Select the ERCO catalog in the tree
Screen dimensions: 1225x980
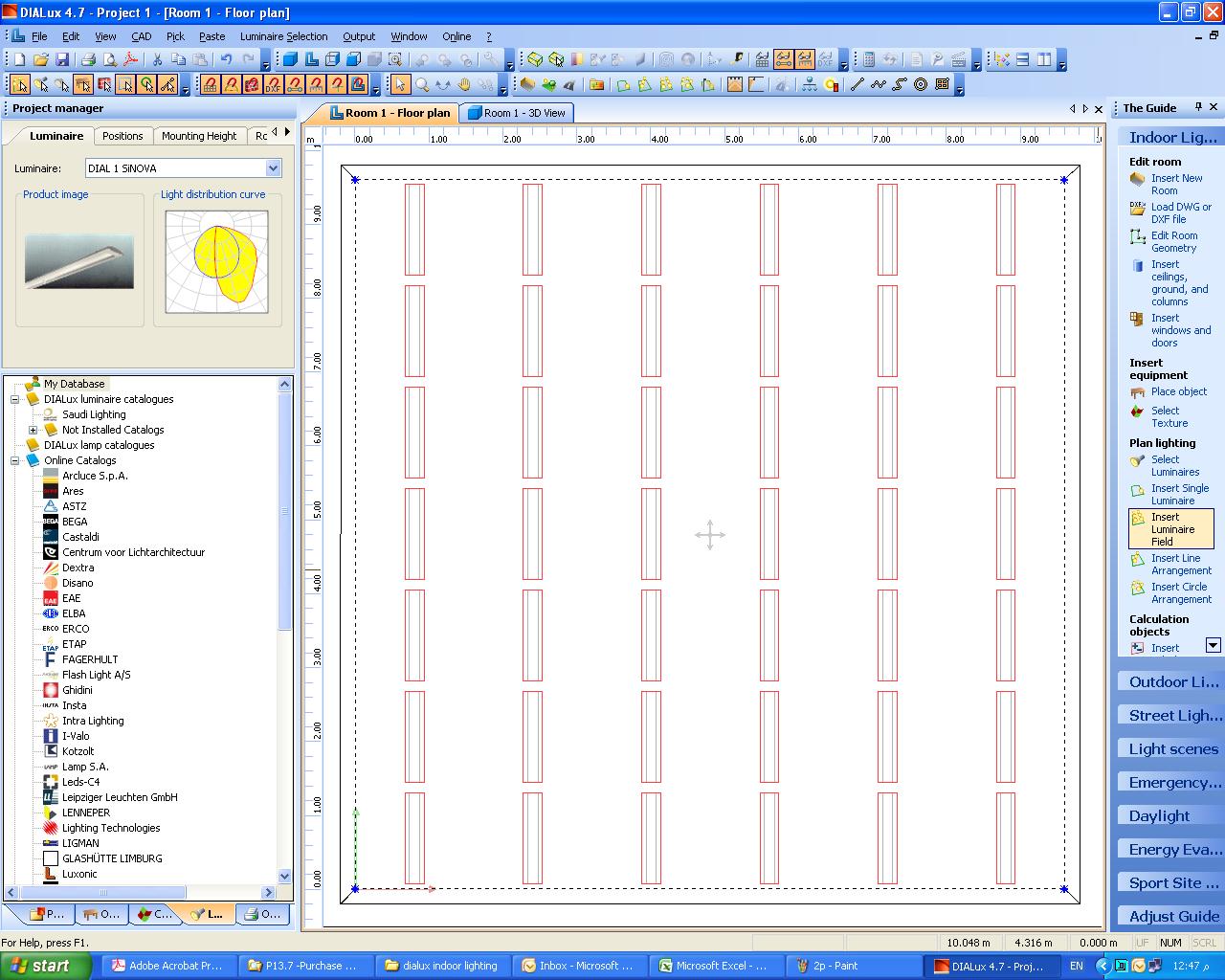[74, 628]
